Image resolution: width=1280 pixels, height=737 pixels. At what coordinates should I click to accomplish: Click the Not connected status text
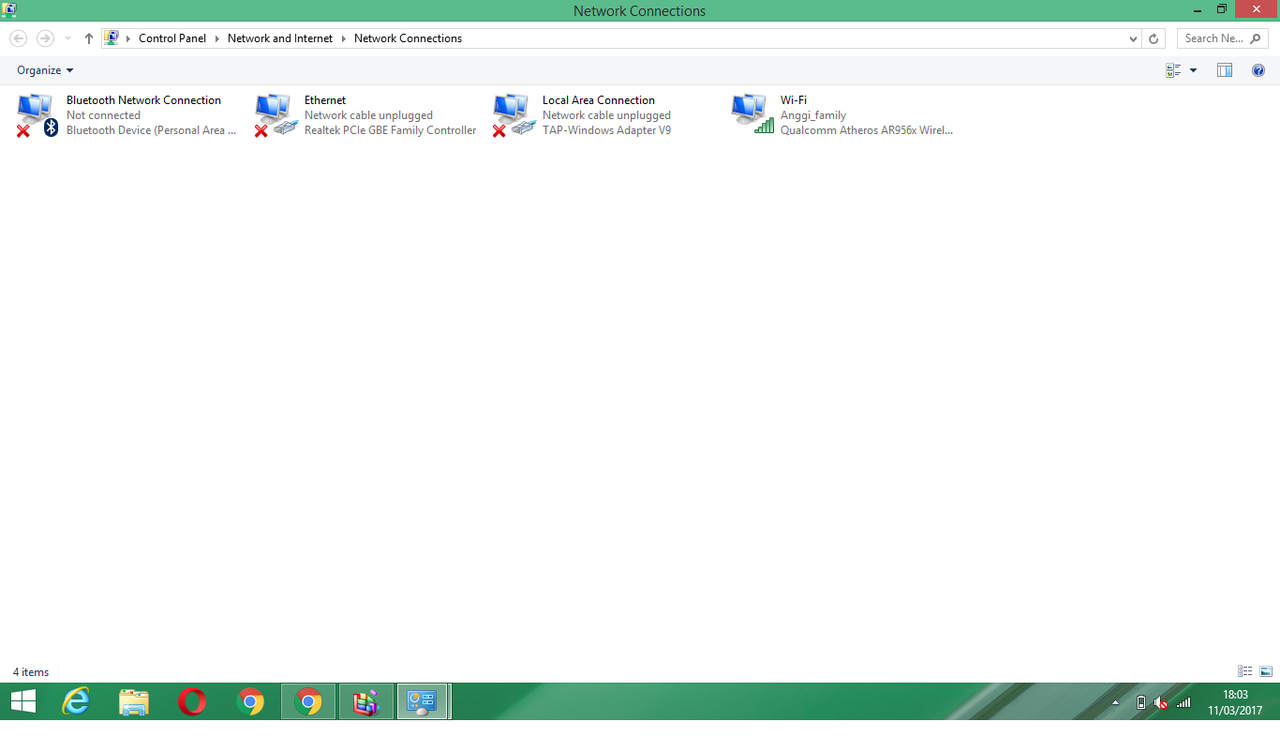point(103,115)
